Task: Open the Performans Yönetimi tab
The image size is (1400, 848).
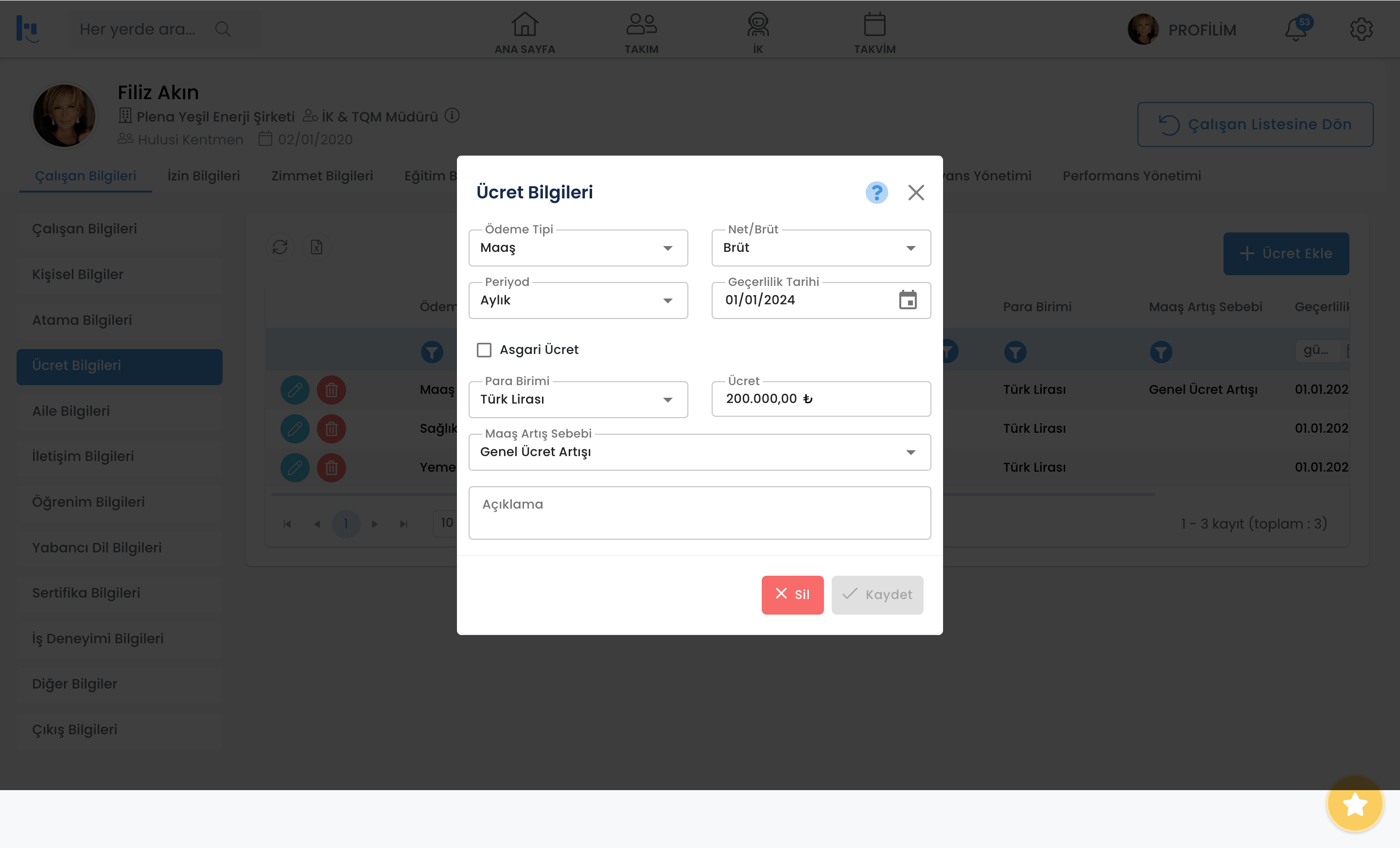Action: [x=1131, y=176]
